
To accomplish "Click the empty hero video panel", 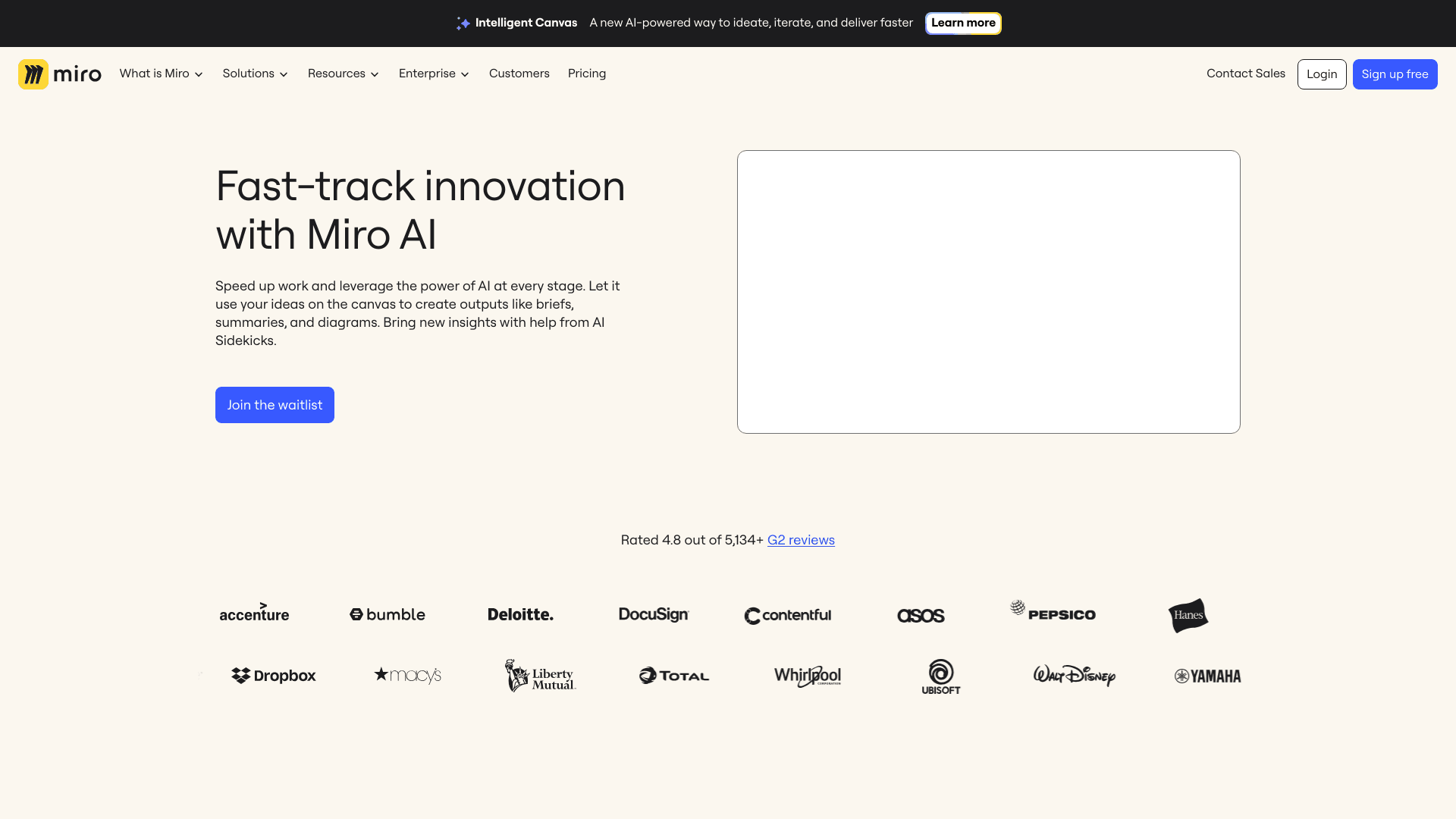I will pos(988,292).
